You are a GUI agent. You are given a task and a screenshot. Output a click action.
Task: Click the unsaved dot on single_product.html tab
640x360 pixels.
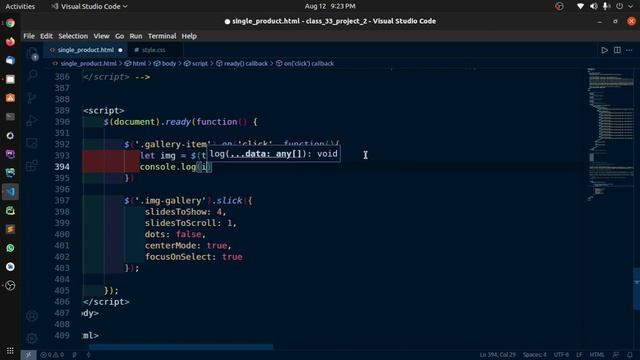[120, 50]
